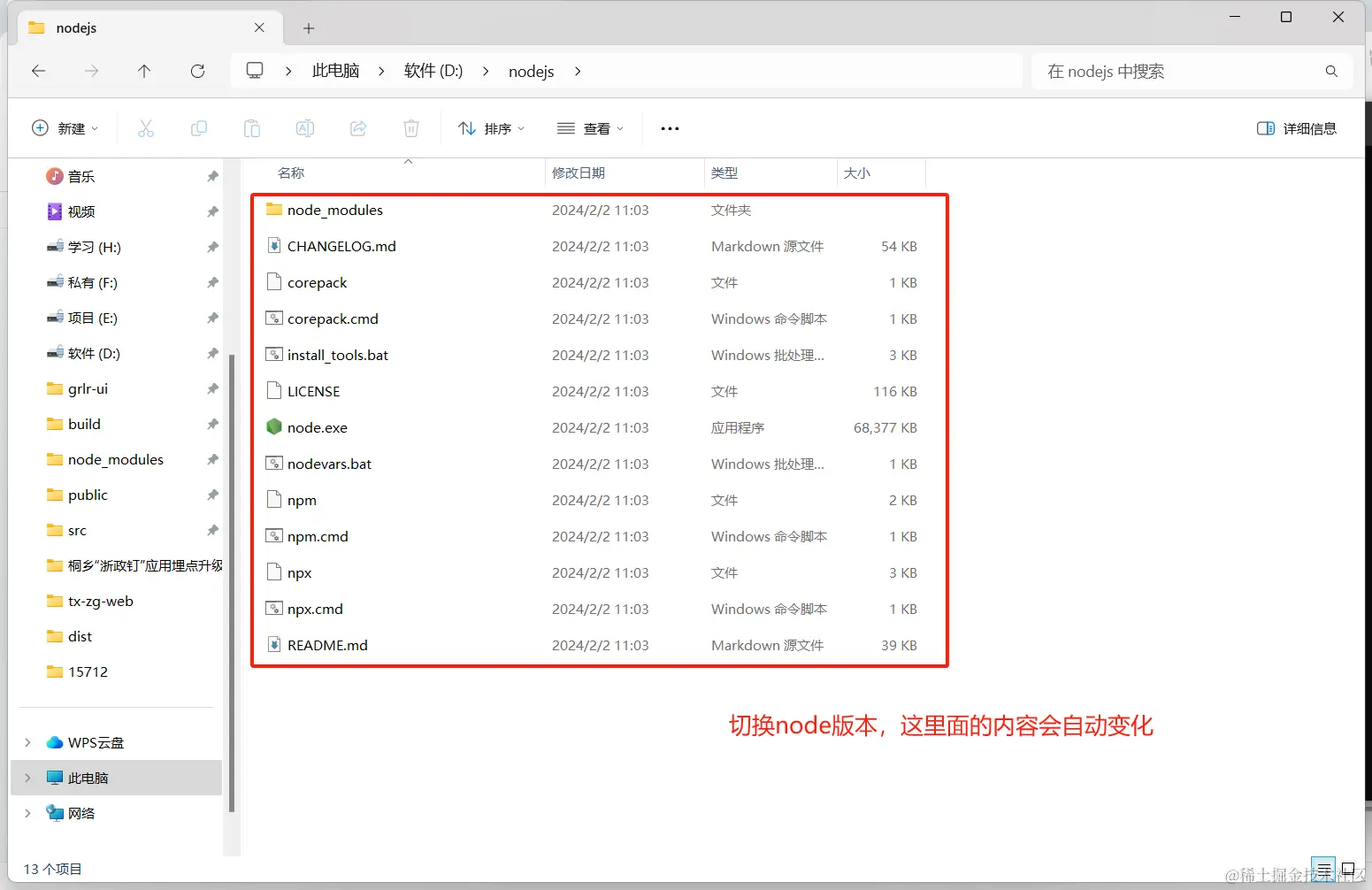This screenshot has height=890, width=1372.
Task: Click the 网络 network icon
Action: coord(55,813)
